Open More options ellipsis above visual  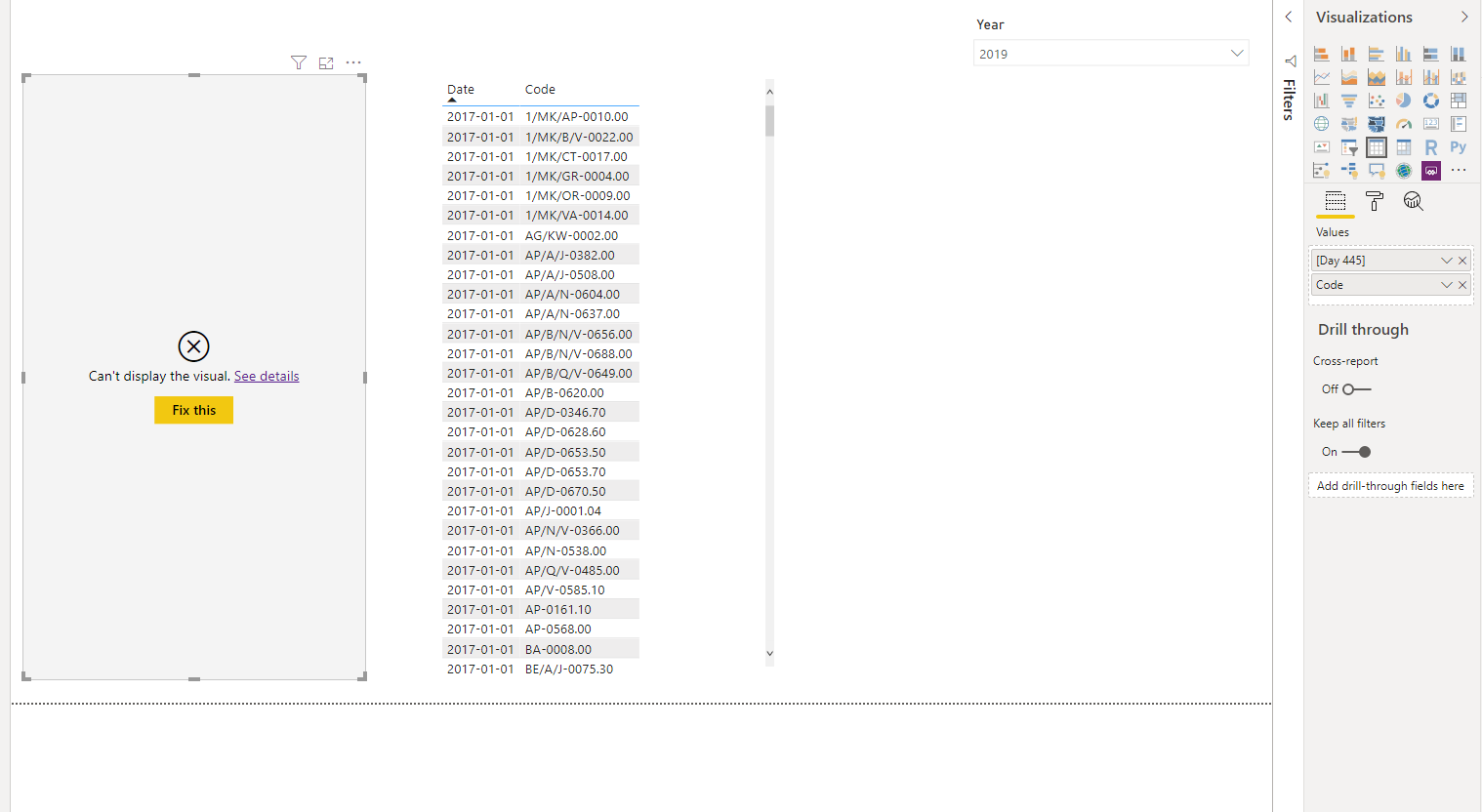(353, 62)
